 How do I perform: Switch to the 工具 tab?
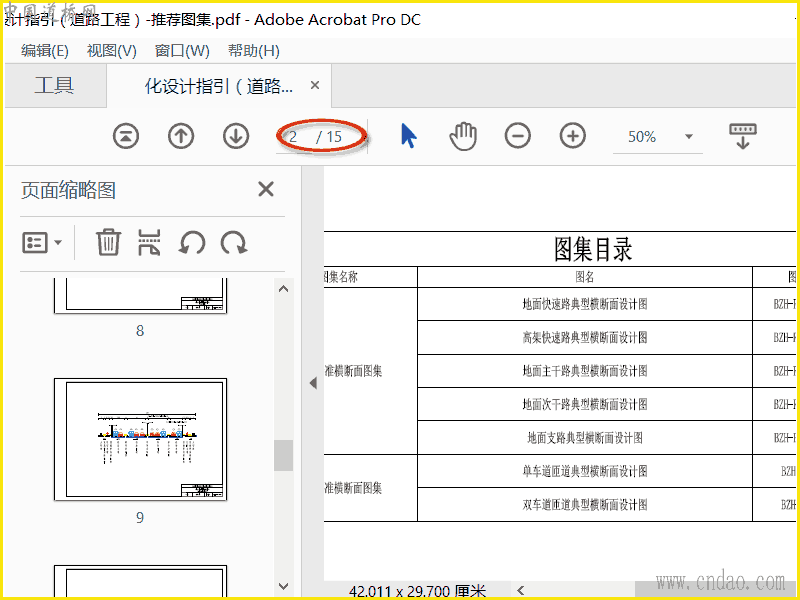[55, 85]
